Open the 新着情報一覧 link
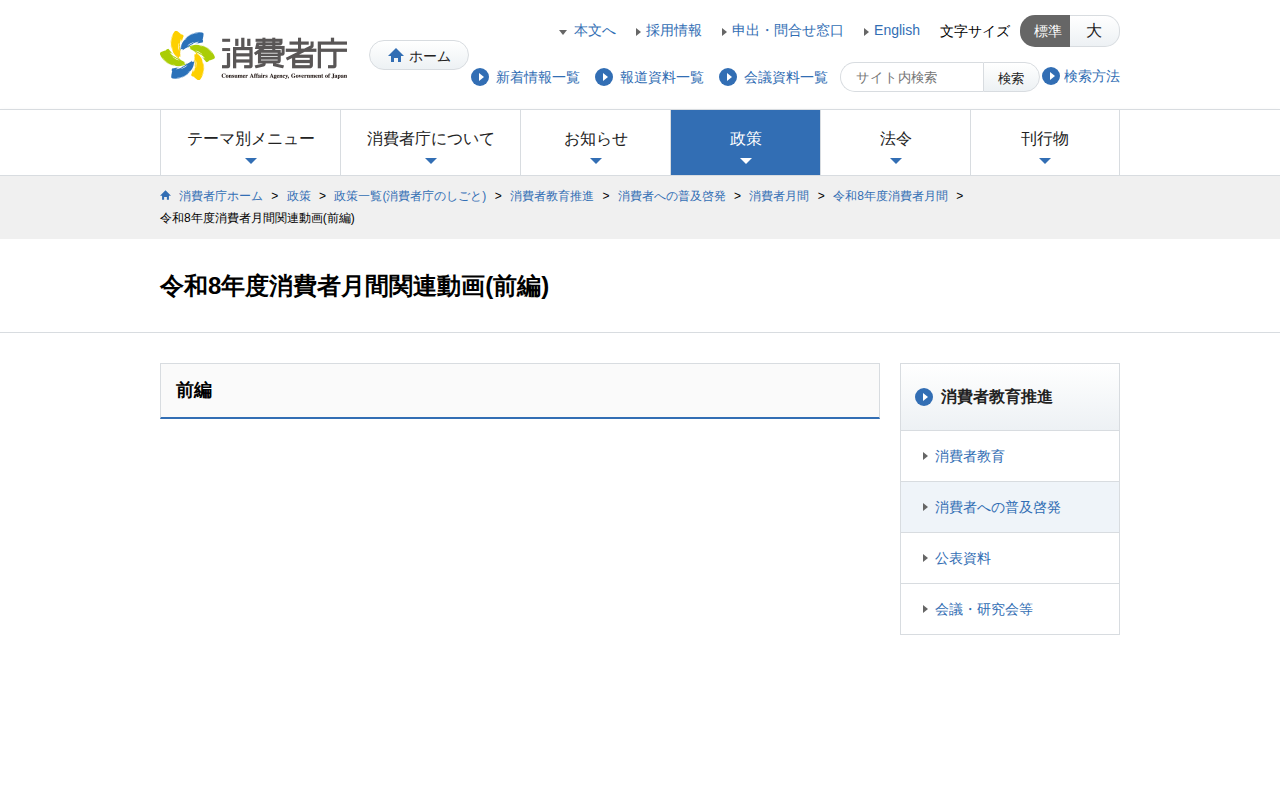Viewport: 1280px width, 800px height. coord(538,77)
